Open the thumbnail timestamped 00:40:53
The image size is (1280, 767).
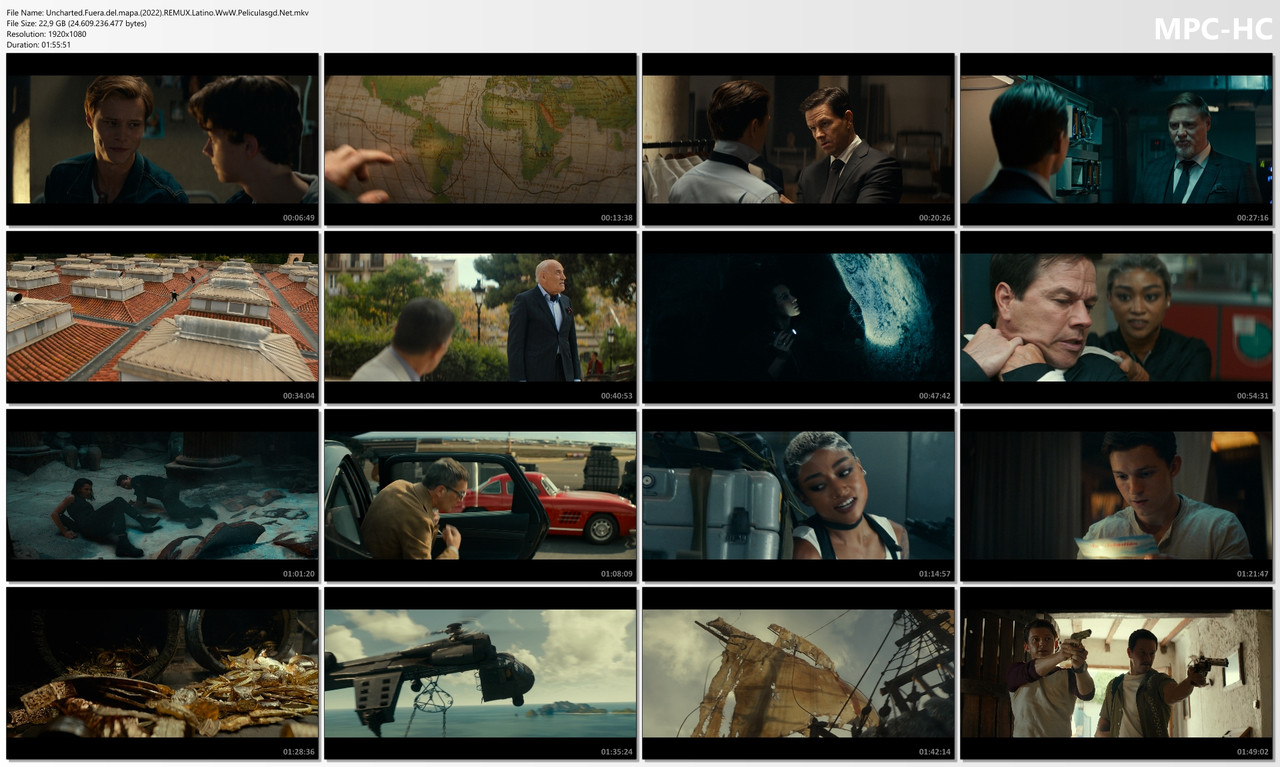tap(481, 317)
